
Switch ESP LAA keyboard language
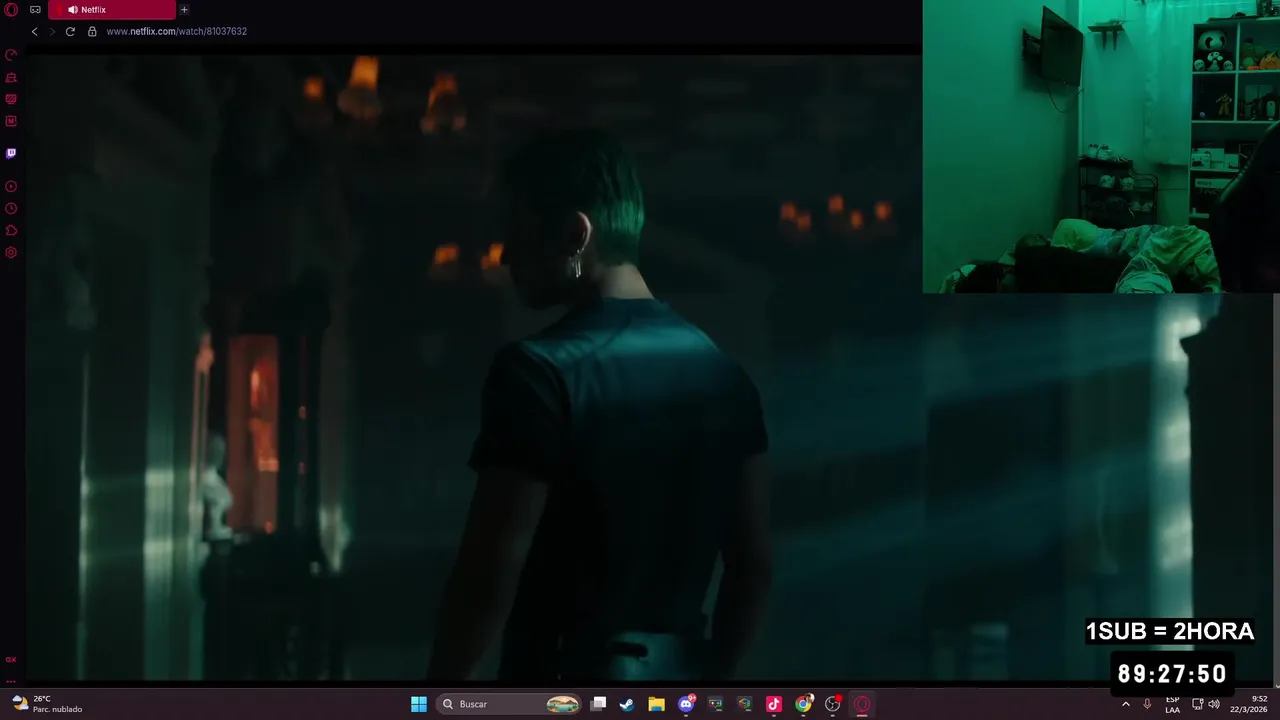click(1172, 704)
